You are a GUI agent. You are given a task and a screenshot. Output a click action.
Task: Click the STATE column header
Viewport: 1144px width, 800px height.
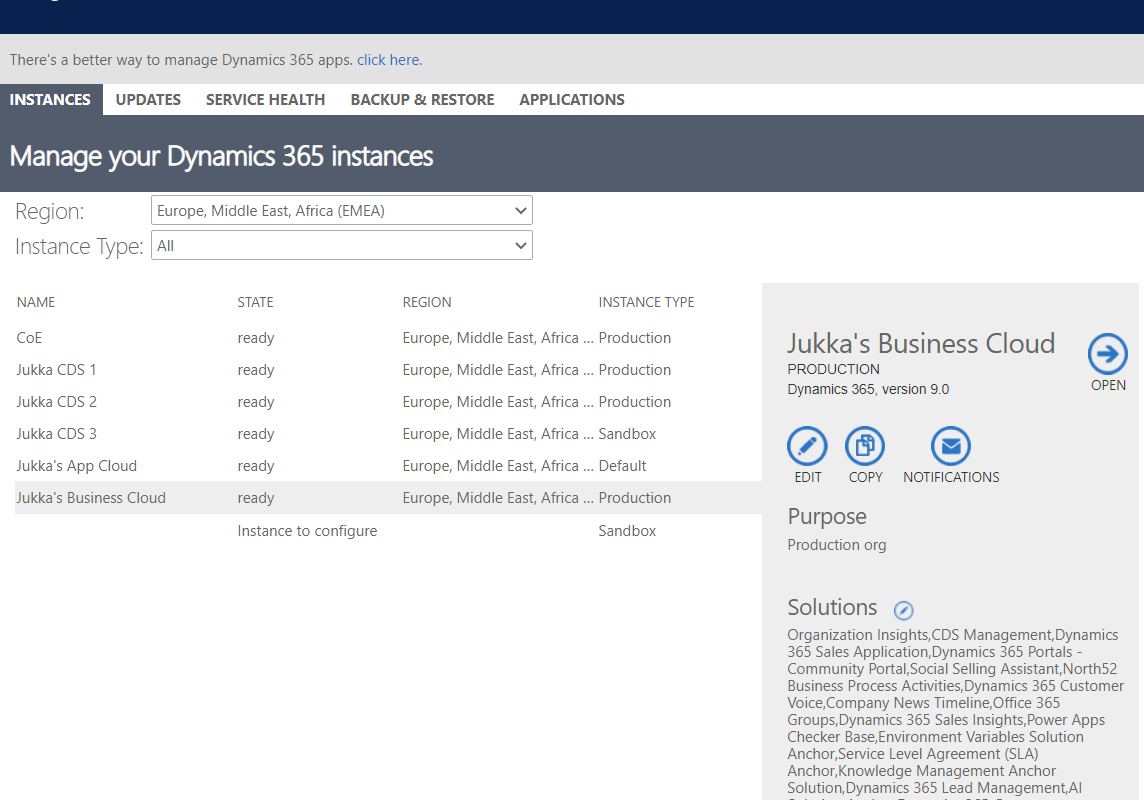coord(255,302)
